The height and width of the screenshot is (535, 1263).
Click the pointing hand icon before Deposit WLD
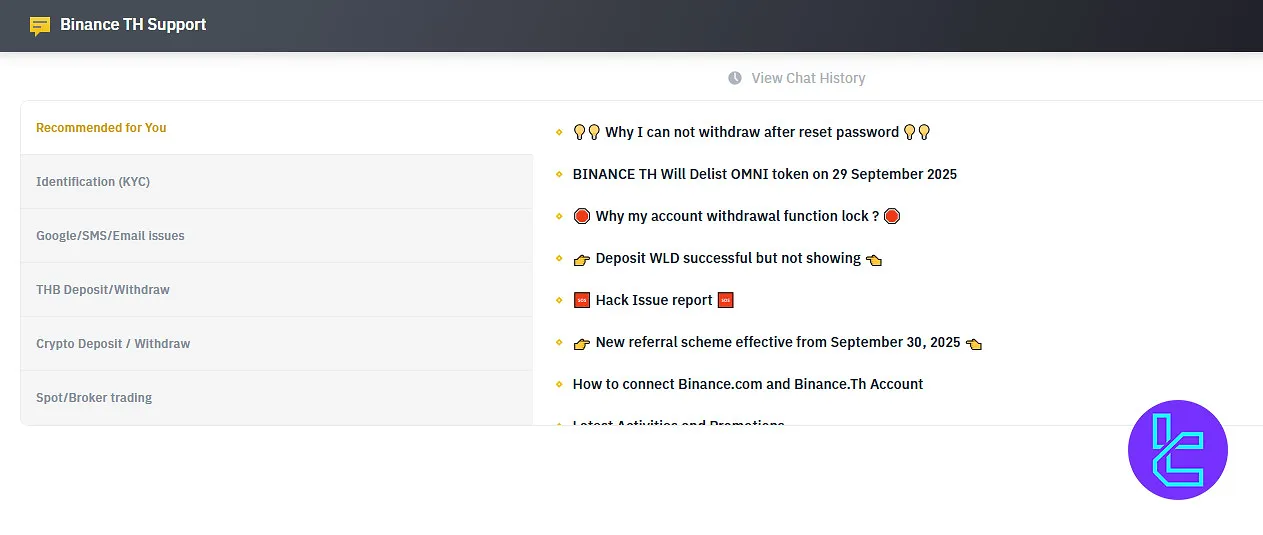coord(582,258)
